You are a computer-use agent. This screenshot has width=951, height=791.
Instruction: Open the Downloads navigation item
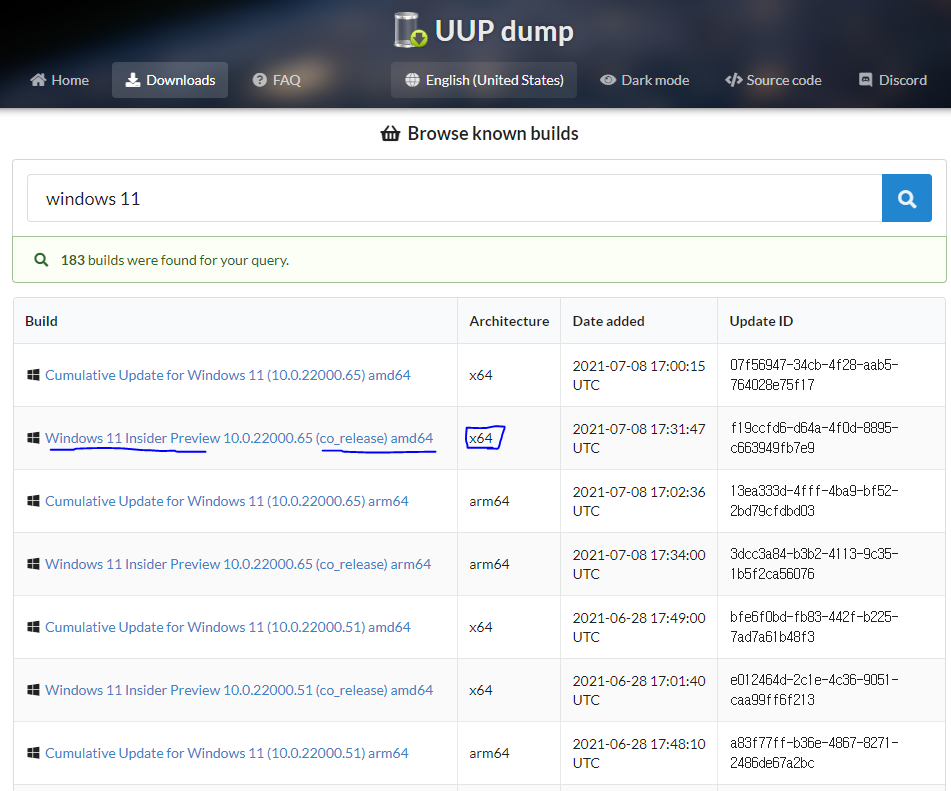(x=170, y=80)
